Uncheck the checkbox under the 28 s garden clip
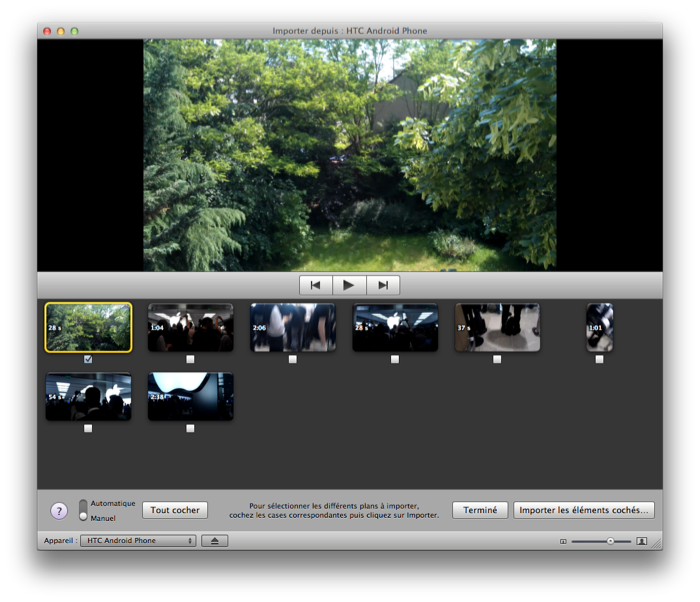Viewport: 700px width, 602px height. pyautogui.click(x=88, y=359)
